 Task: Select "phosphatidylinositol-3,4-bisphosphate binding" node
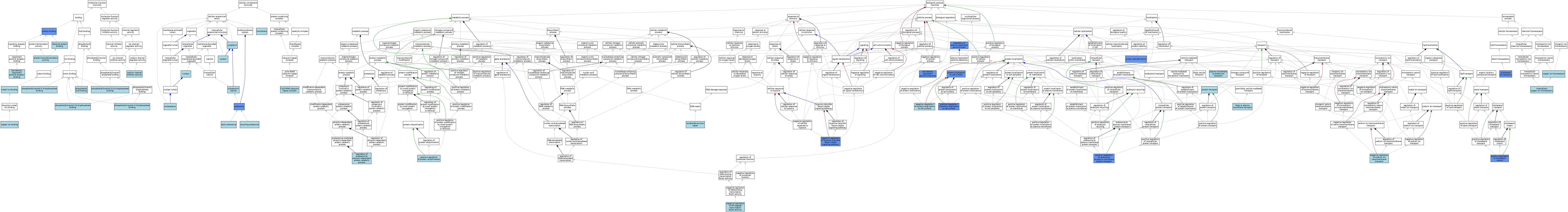40,89
